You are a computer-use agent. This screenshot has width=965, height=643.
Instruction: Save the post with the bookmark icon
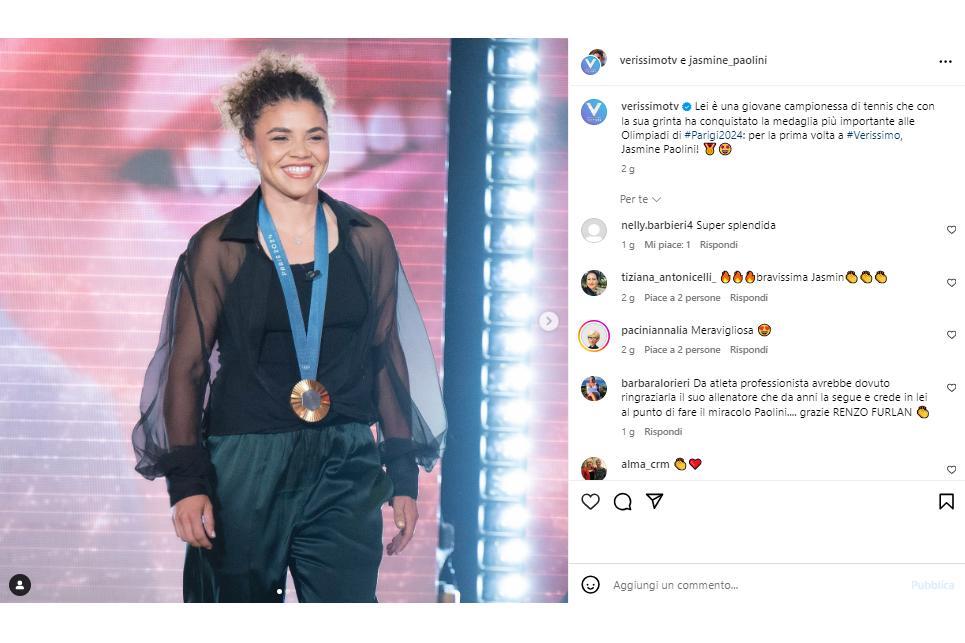click(x=946, y=501)
